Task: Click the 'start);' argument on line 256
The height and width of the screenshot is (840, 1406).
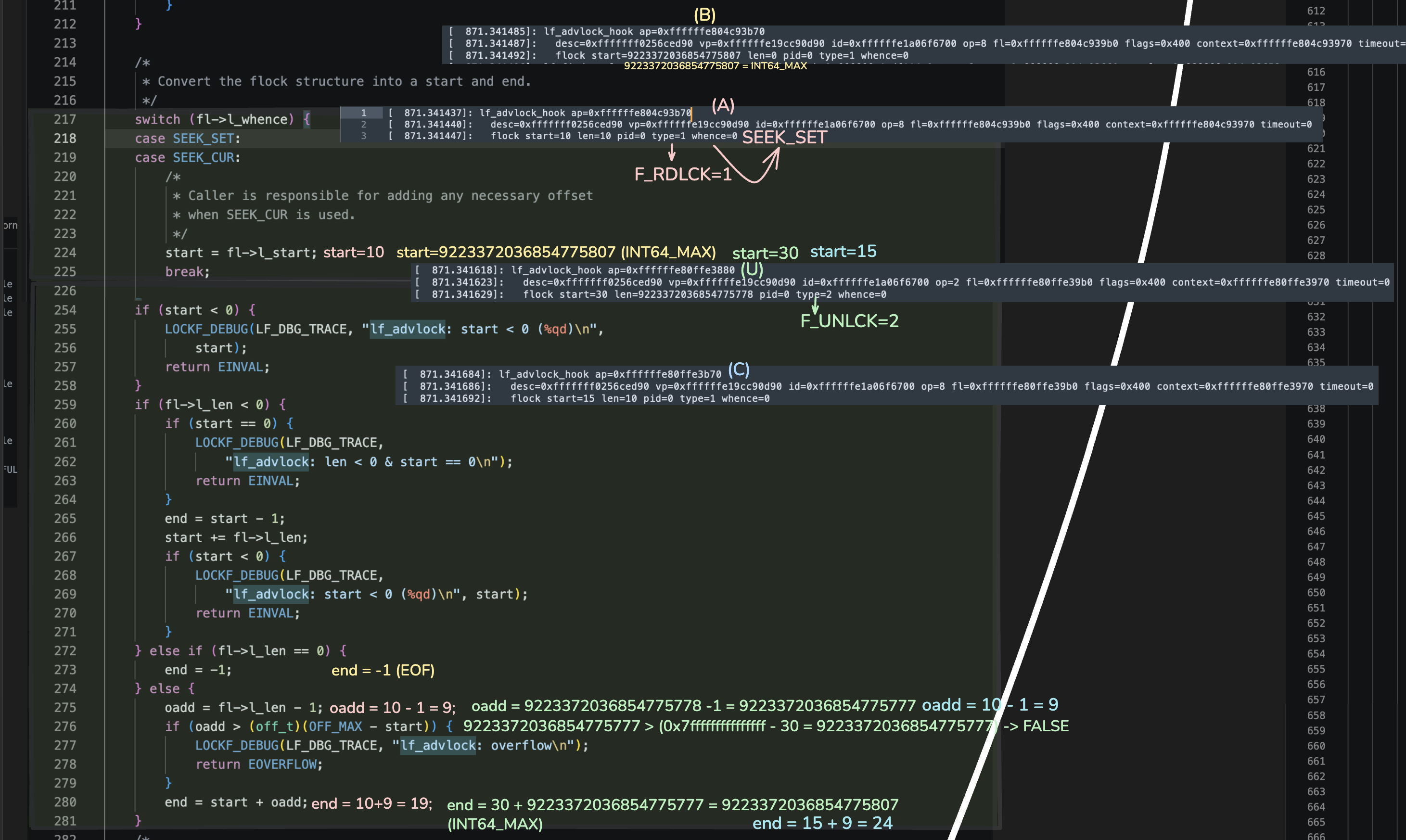Action: [x=221, y=348]
